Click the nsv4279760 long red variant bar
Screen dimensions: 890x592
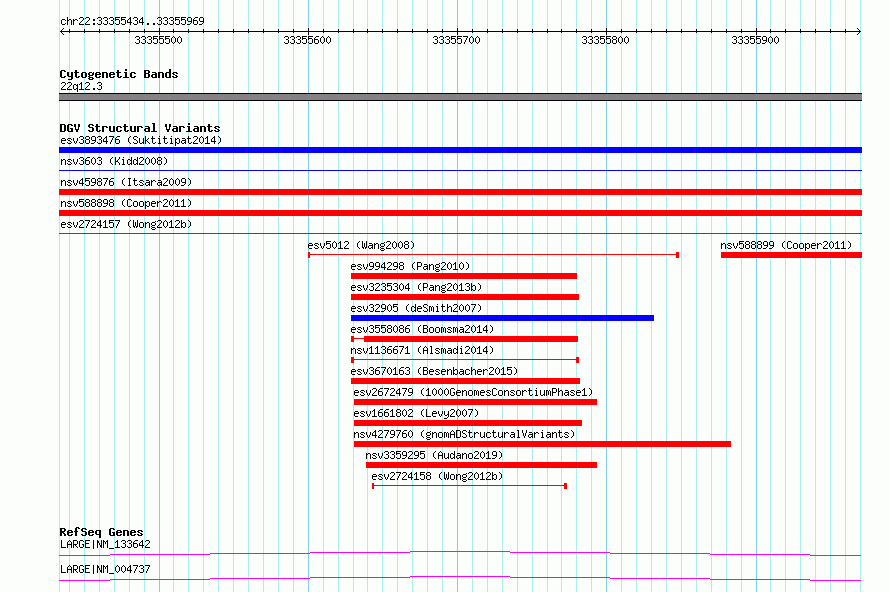[542, 444]
